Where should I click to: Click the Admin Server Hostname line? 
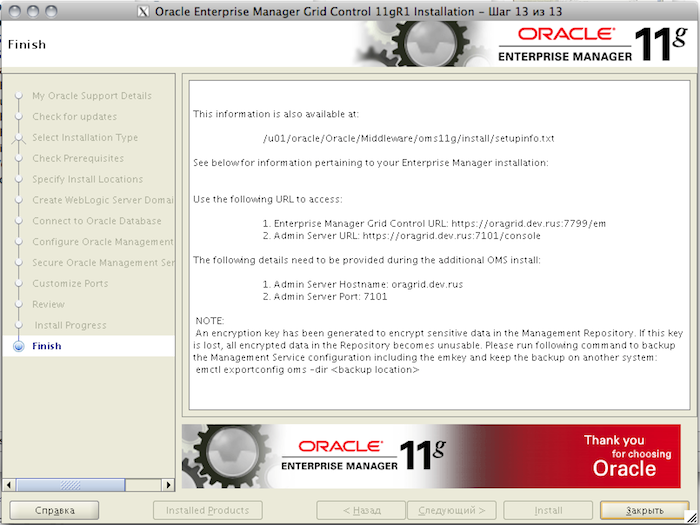click(362, 284)
